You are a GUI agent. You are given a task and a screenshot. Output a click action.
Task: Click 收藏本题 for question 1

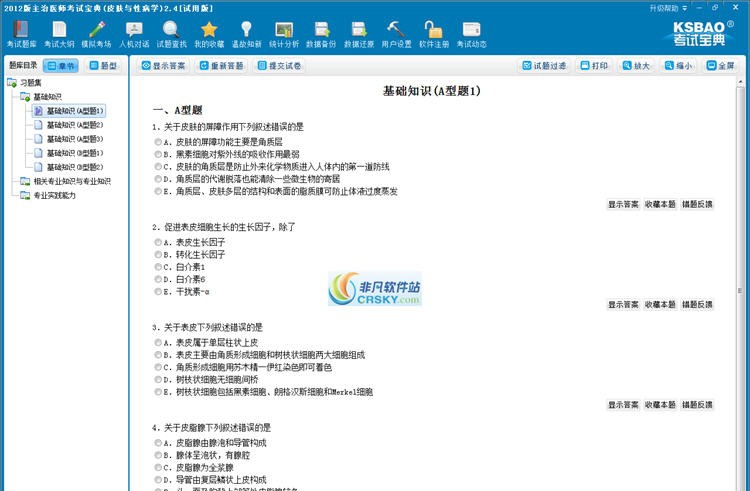660,204
